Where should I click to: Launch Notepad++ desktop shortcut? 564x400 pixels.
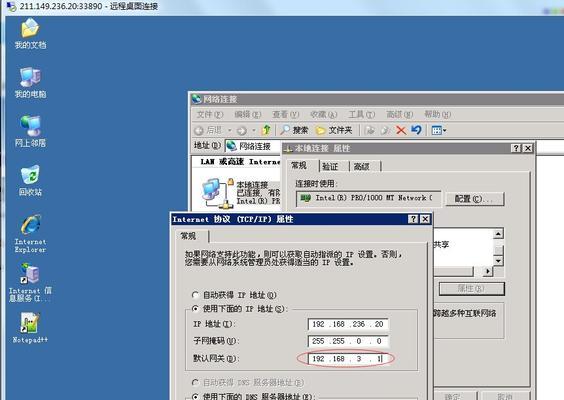[30, 327]
